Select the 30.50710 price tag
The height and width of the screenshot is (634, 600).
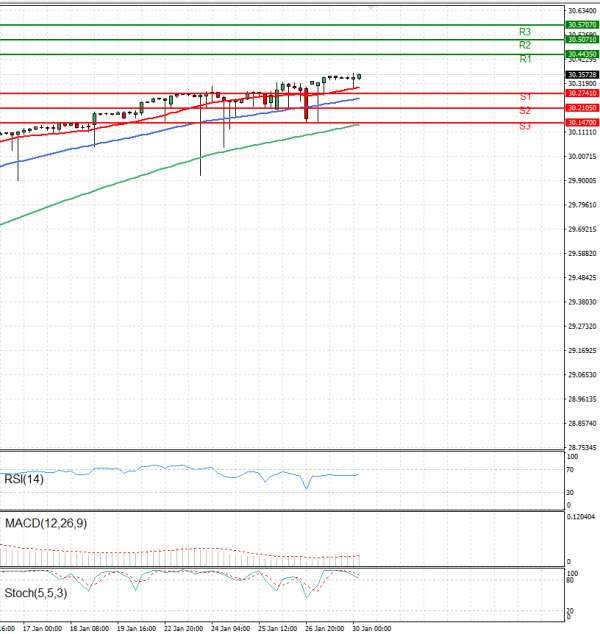582,40
